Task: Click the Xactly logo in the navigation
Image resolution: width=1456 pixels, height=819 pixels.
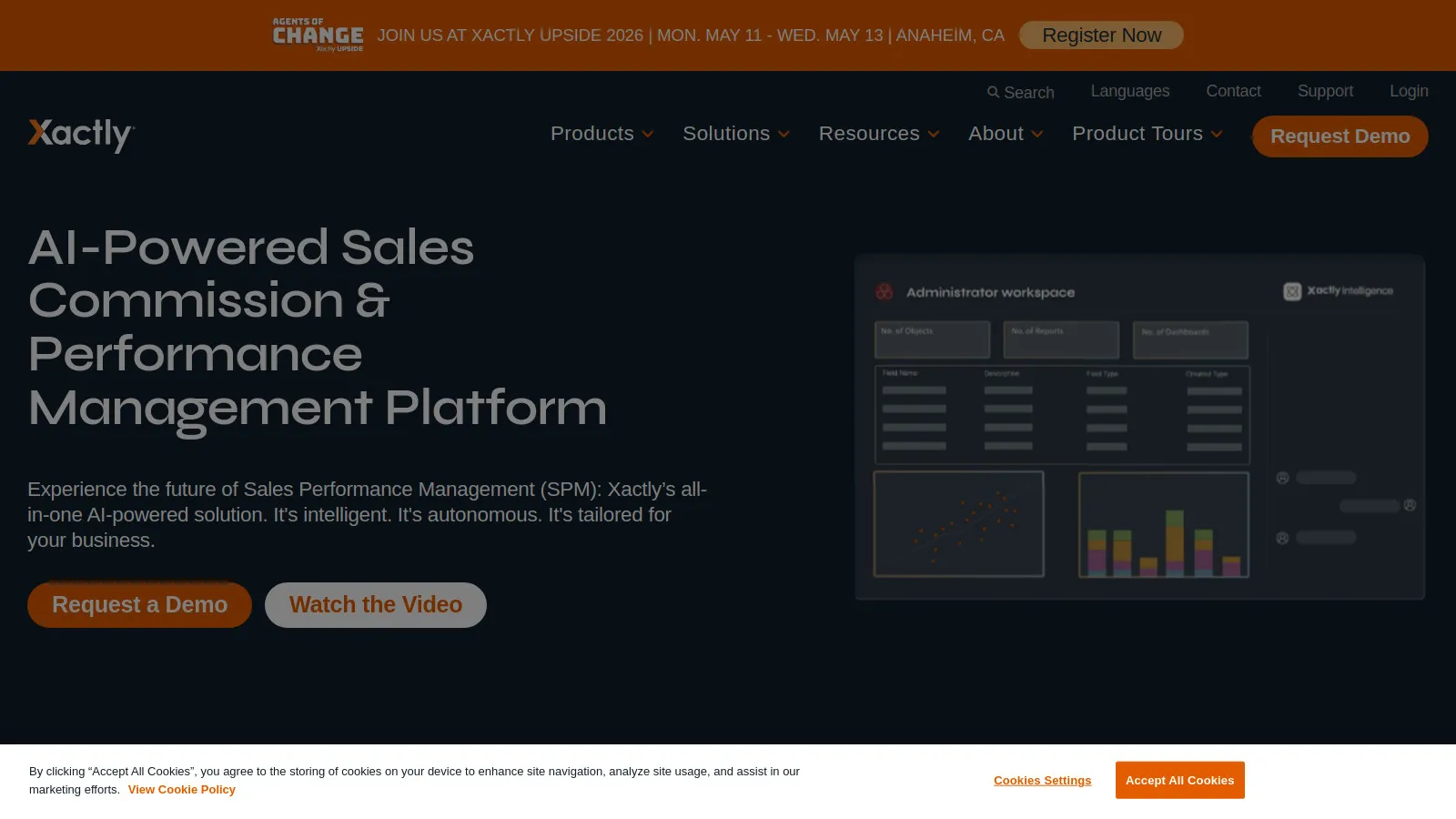Action: [x=80, y=134]
